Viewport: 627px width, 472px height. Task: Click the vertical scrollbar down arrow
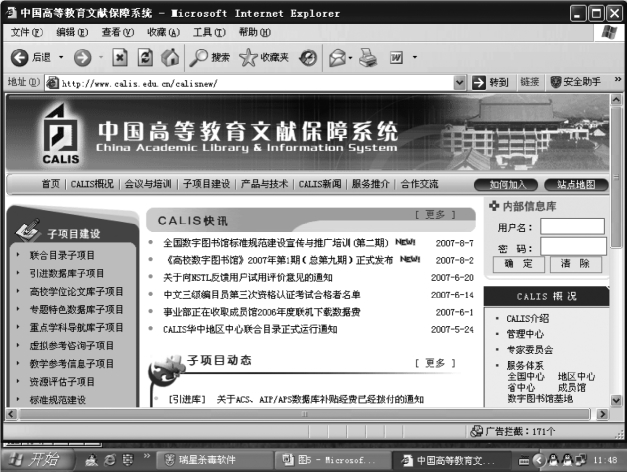point(616,400)
